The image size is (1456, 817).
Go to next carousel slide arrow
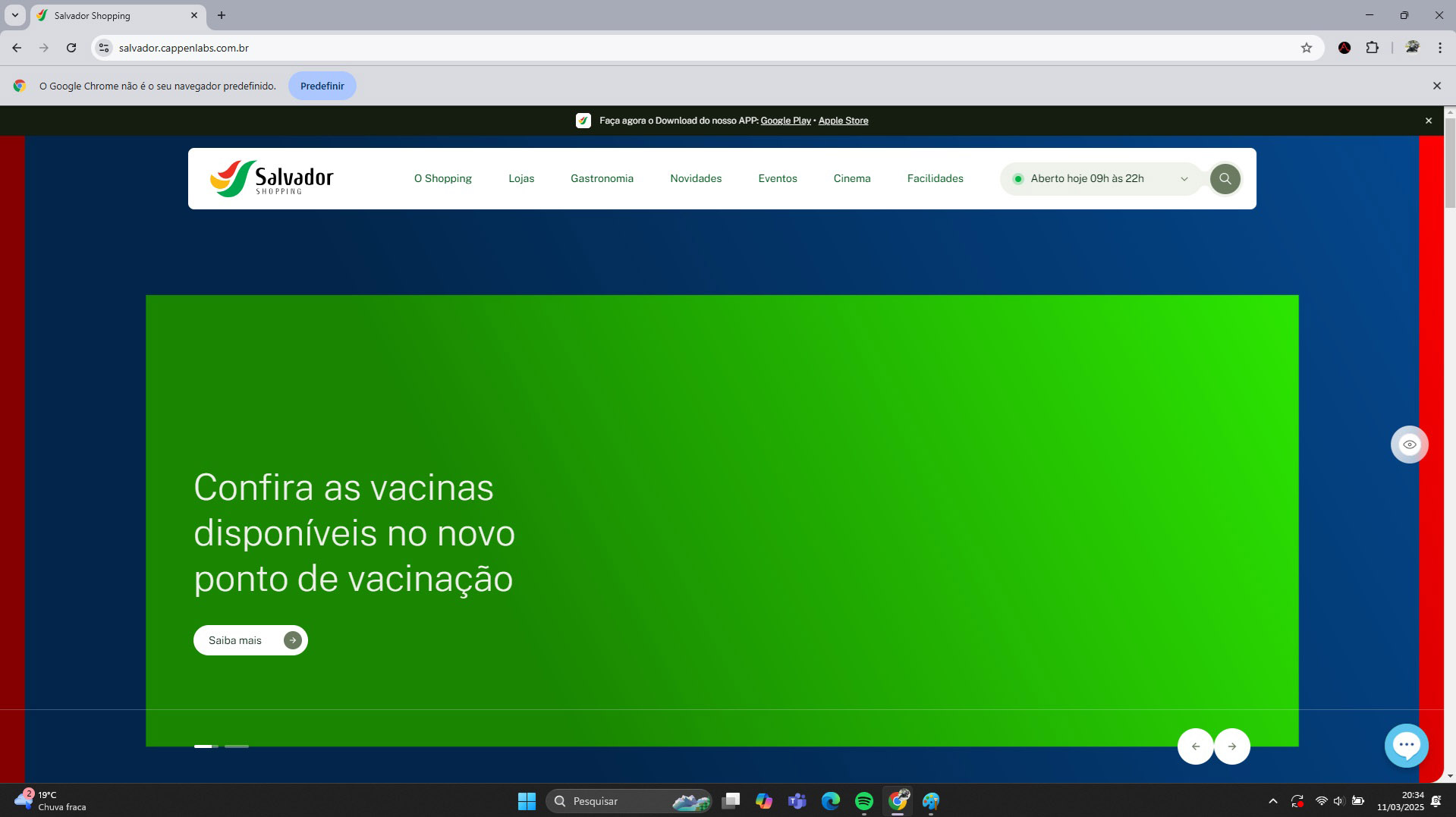coord(1232,746)
